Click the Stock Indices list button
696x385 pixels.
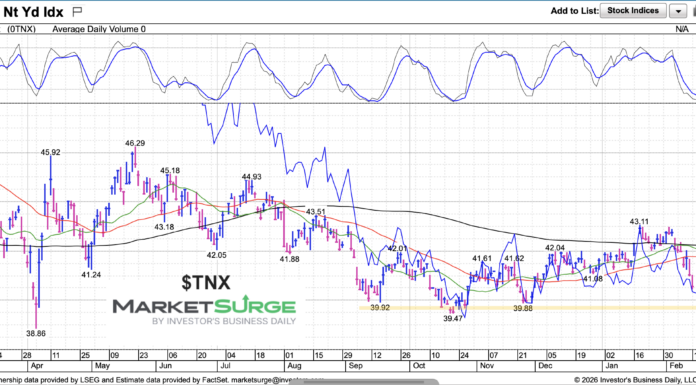633,11
